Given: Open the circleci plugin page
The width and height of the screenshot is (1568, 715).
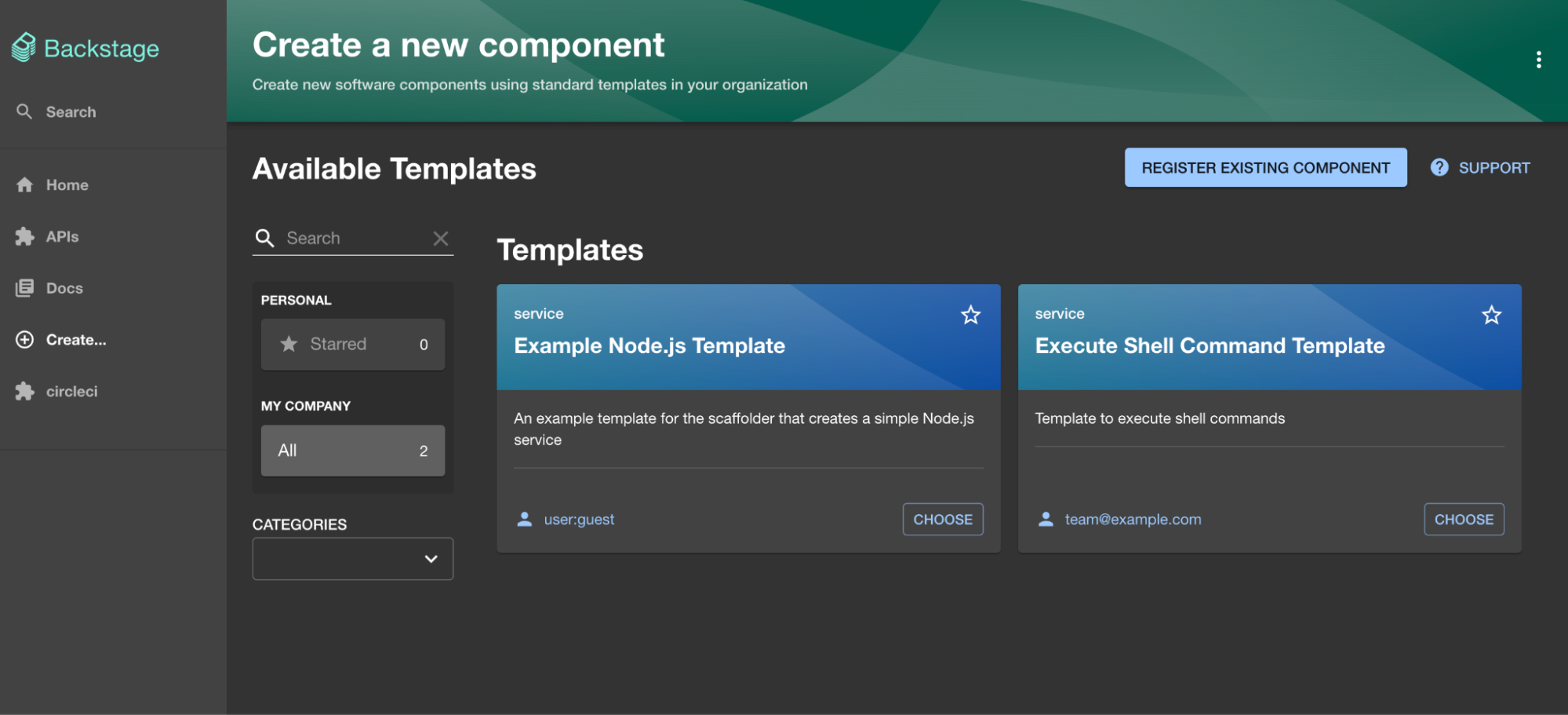Looking at the screenshot, I should click(x=72, y=391).
